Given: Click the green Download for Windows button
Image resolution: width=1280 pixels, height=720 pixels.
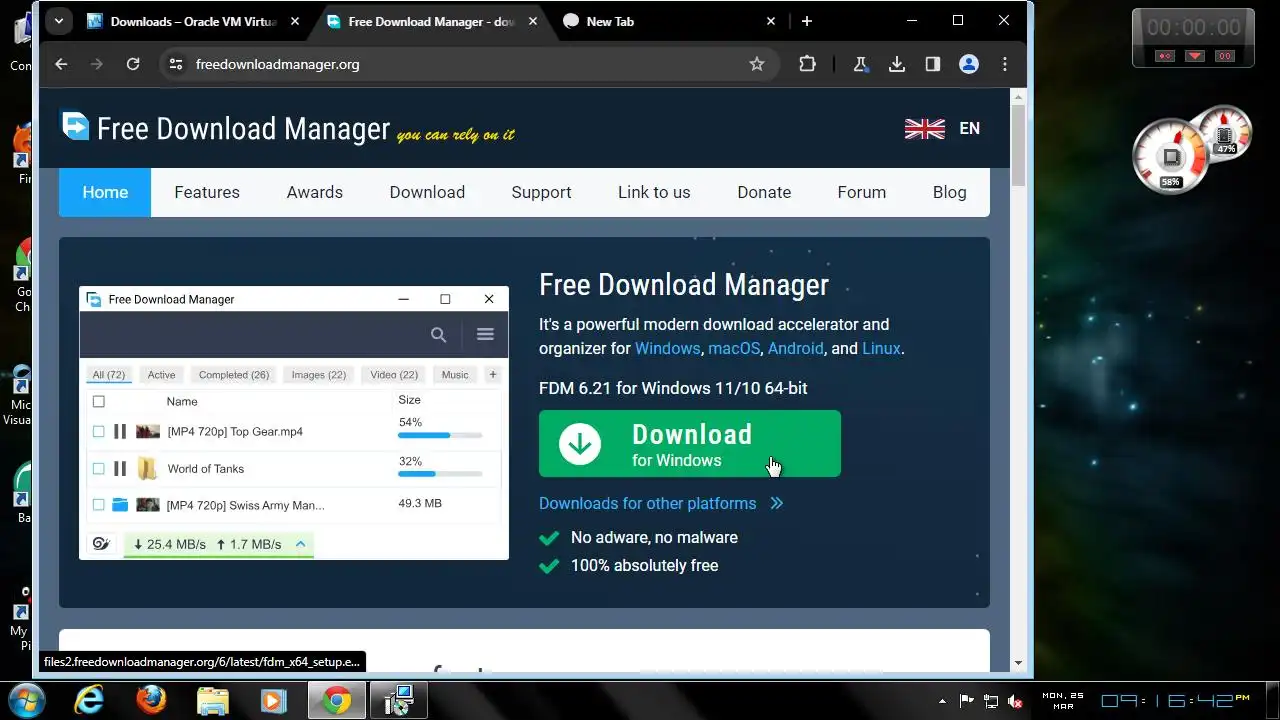Looking at the screenshot, I should click(x=690, y=444).
